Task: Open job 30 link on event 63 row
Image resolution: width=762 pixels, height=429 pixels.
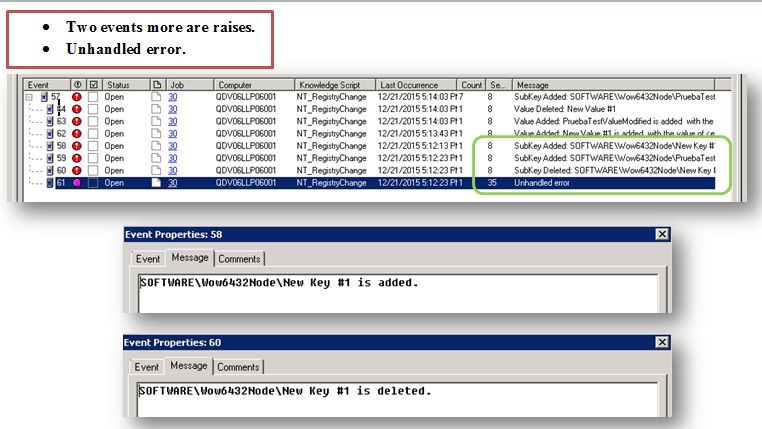Action: click(x=173, y=121)
